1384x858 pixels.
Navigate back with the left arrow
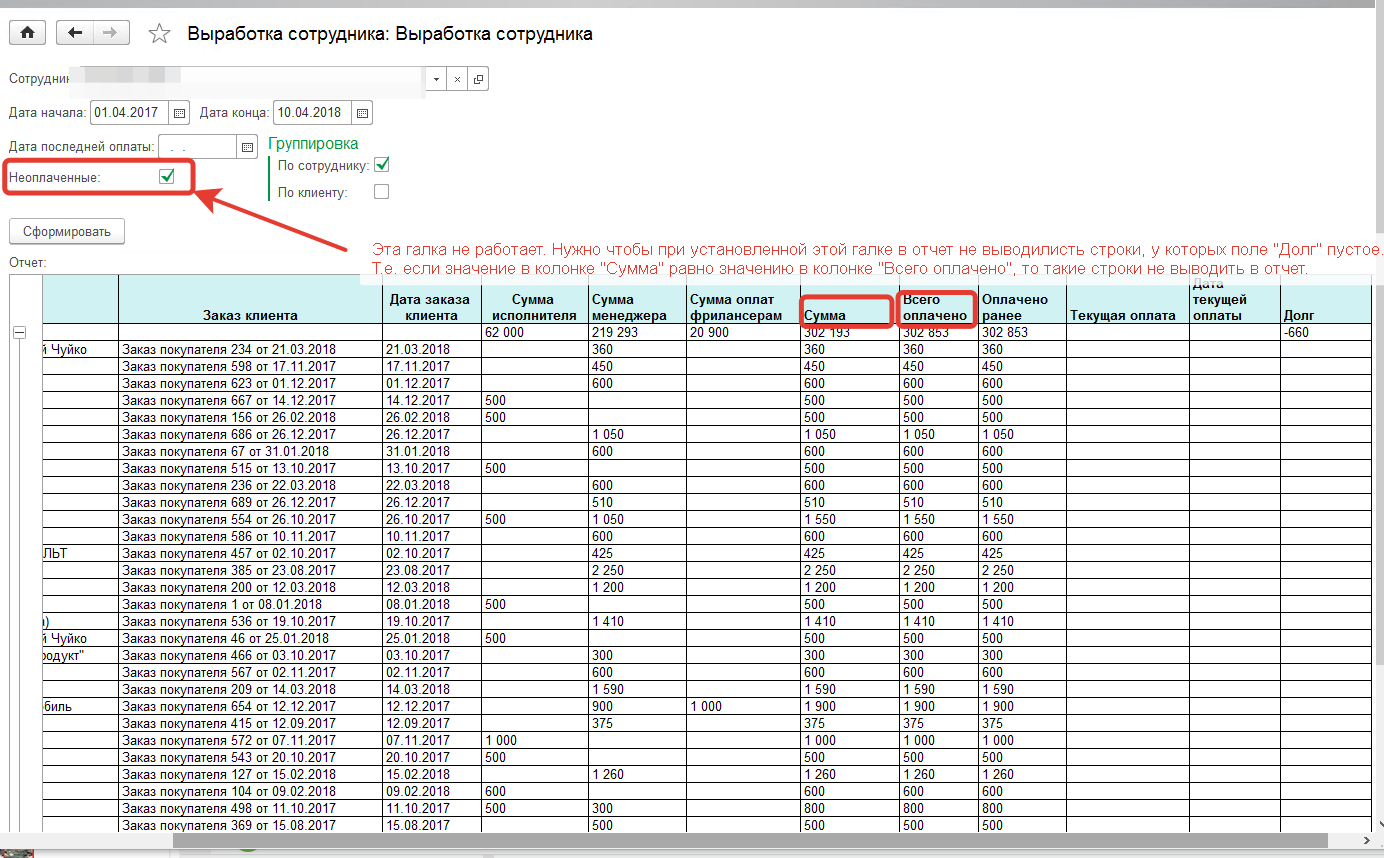(75, 33)
